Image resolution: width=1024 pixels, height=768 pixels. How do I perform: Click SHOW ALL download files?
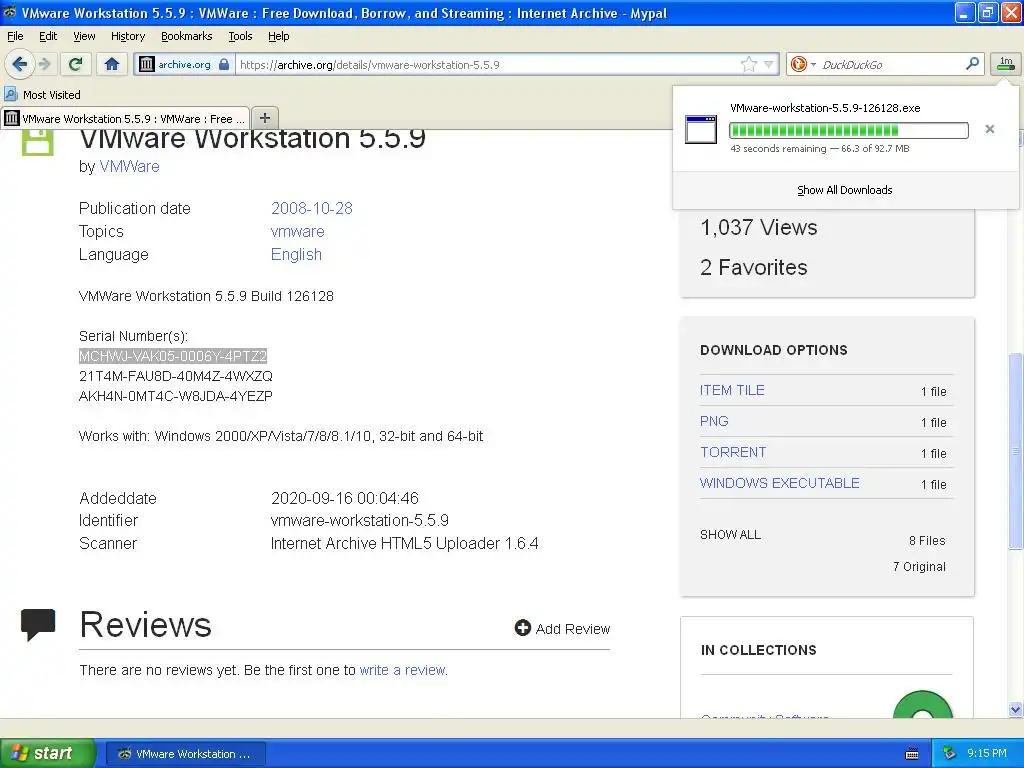coord(730,535)
